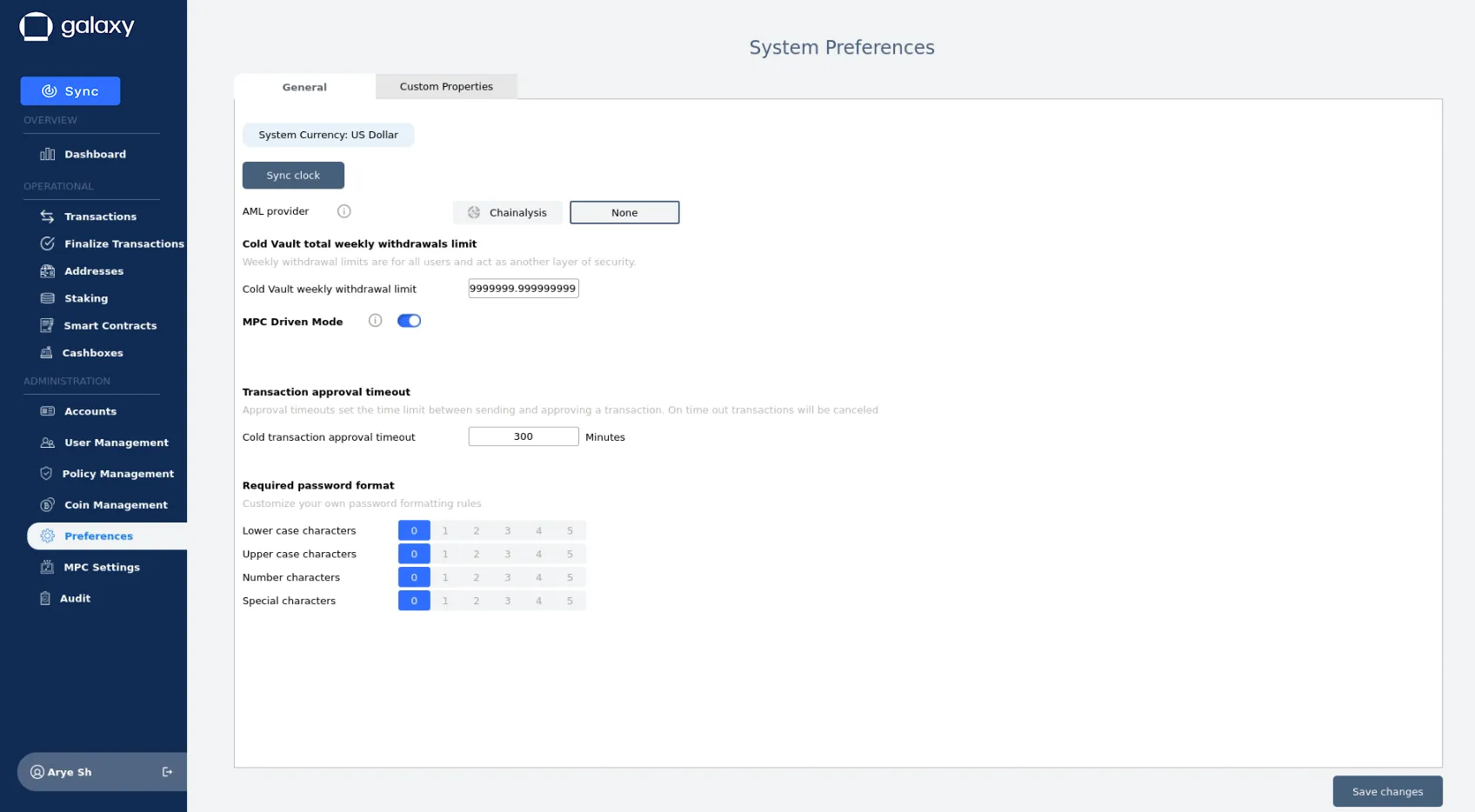Click Save changes button

pos(1387,791)
